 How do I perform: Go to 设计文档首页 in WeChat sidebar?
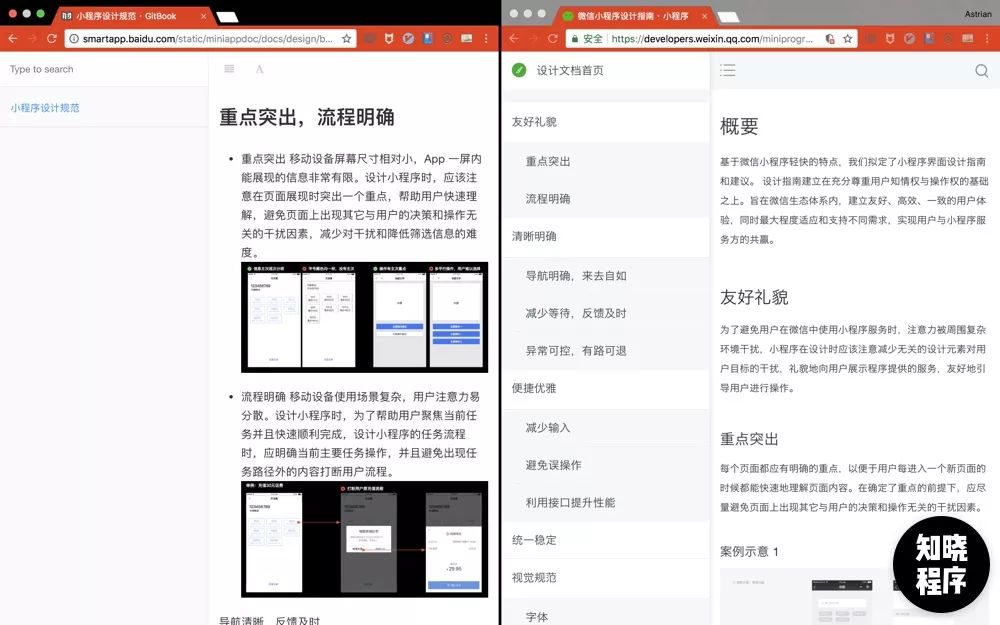[x=570, y=70]
